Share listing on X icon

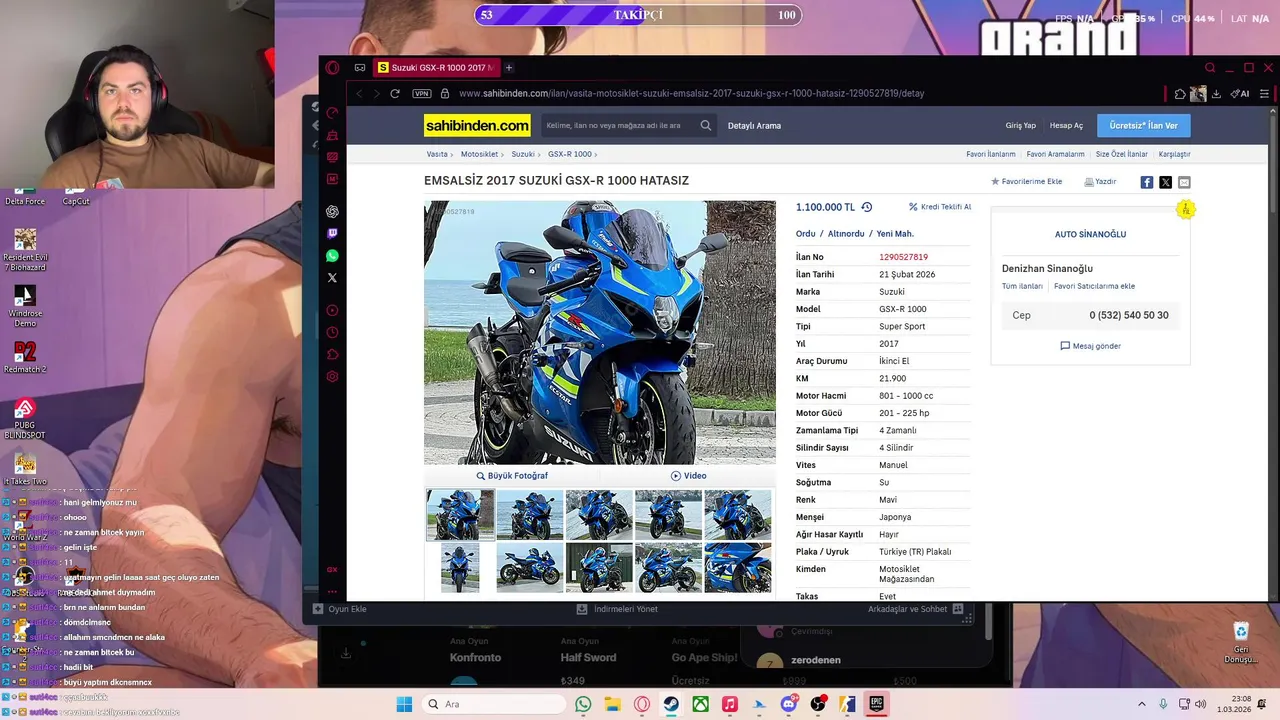tap(1165, 182)
